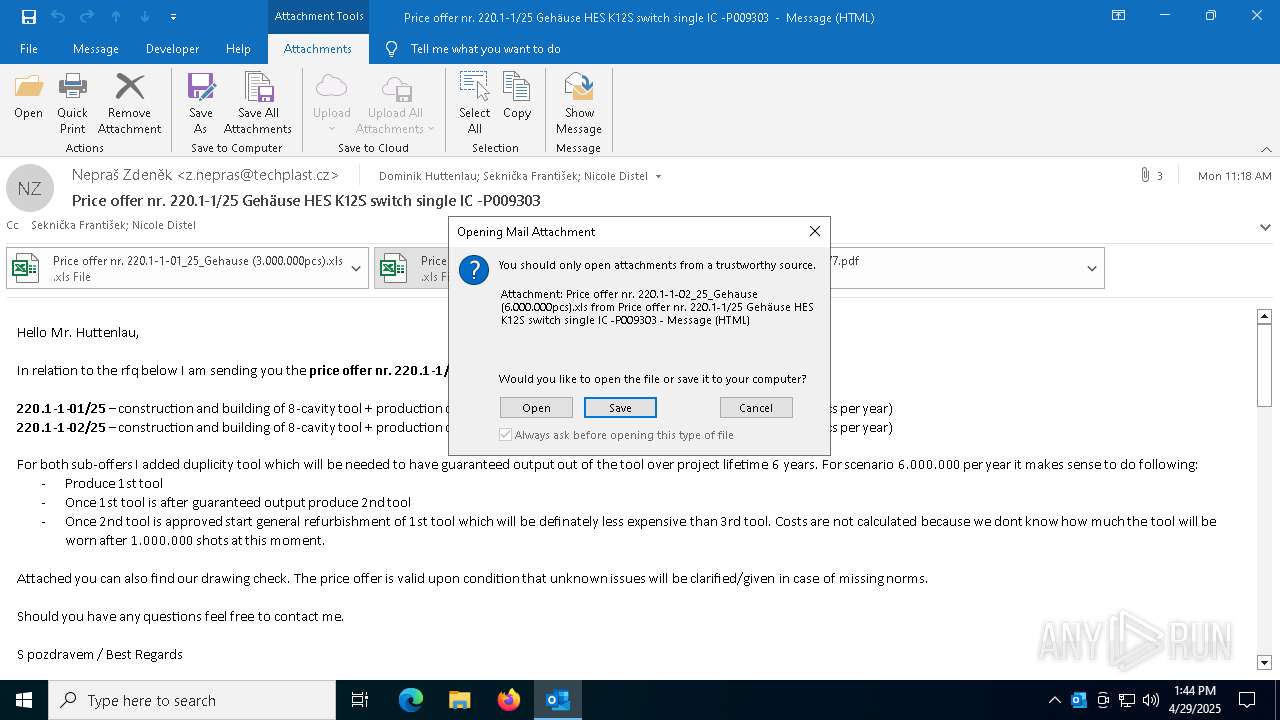The height and width of the screenshot is (720, 1280).
Task: Click the NZ sender avatar
Action: pyautogui.click(x=30, y=188)
